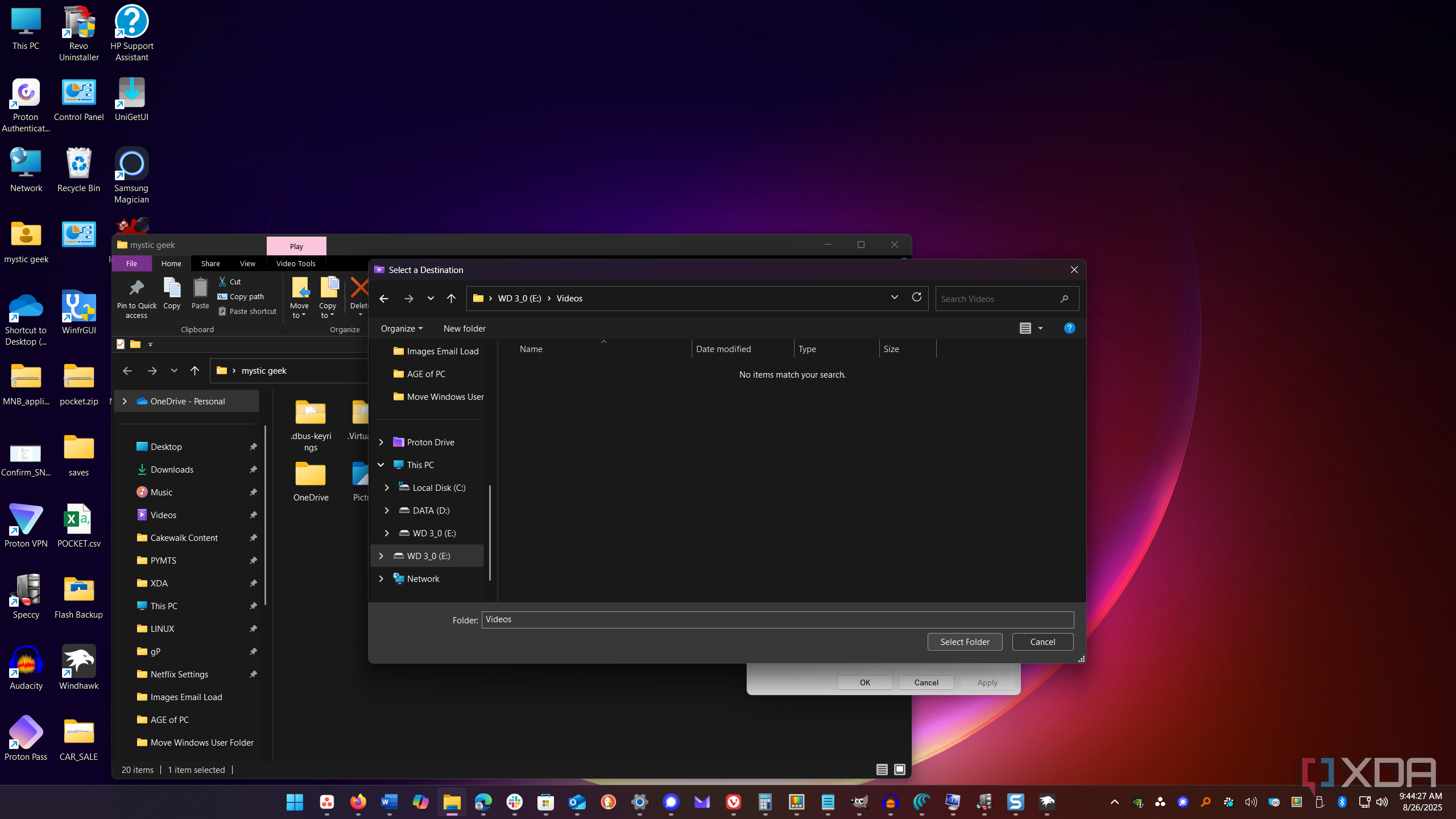This screenshot has width=1456, height=819.
Task: Open File Explorer from the taskbar
Action: (x=452, y=802)
